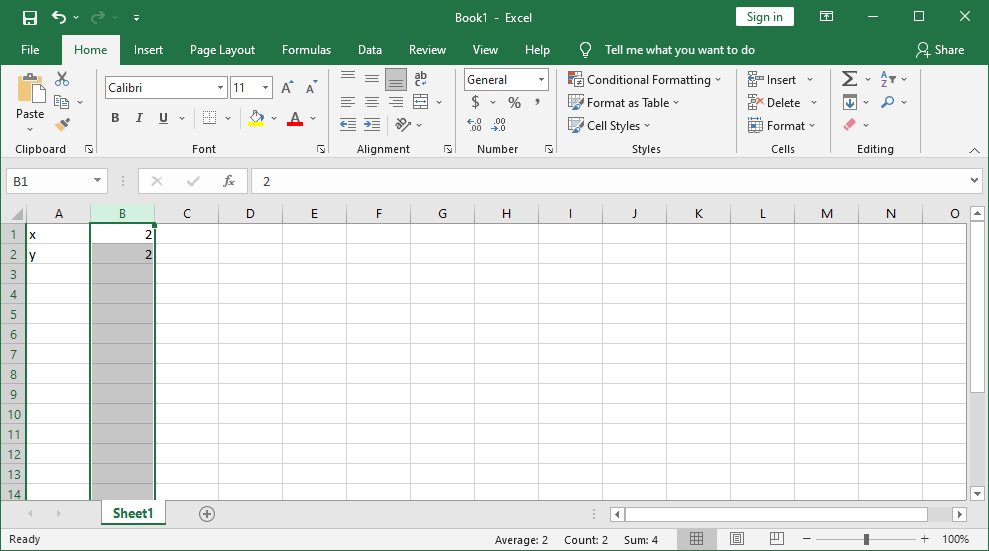Image resolution: width=989 pixels, height=551 pixels.
Task: Toggle Align Right
Action: pyautogui.click(x=395, y=102)
